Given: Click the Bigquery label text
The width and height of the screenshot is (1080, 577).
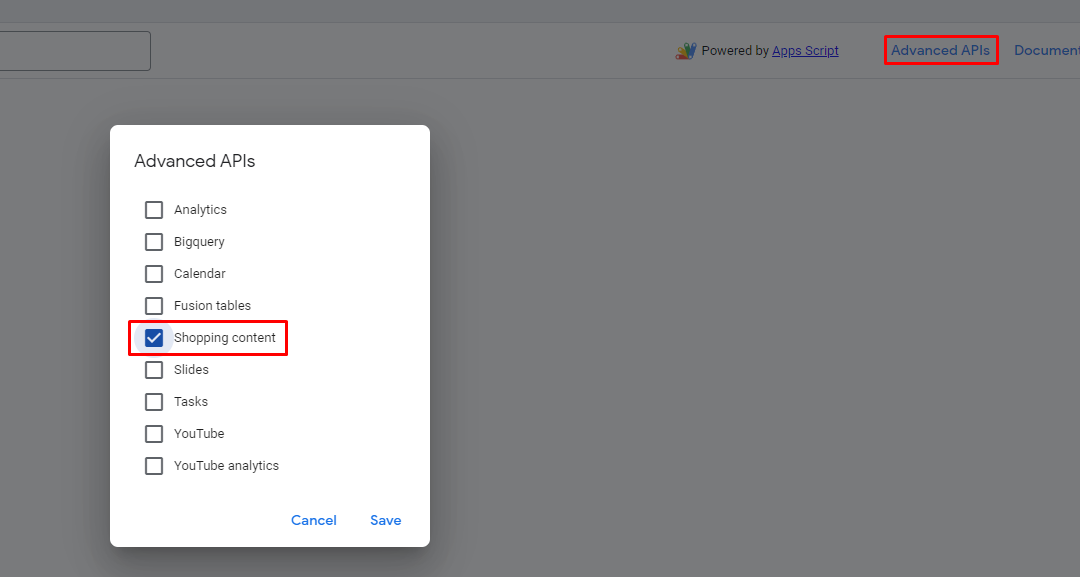Looking at the screenshot, I should pos(199,242).
